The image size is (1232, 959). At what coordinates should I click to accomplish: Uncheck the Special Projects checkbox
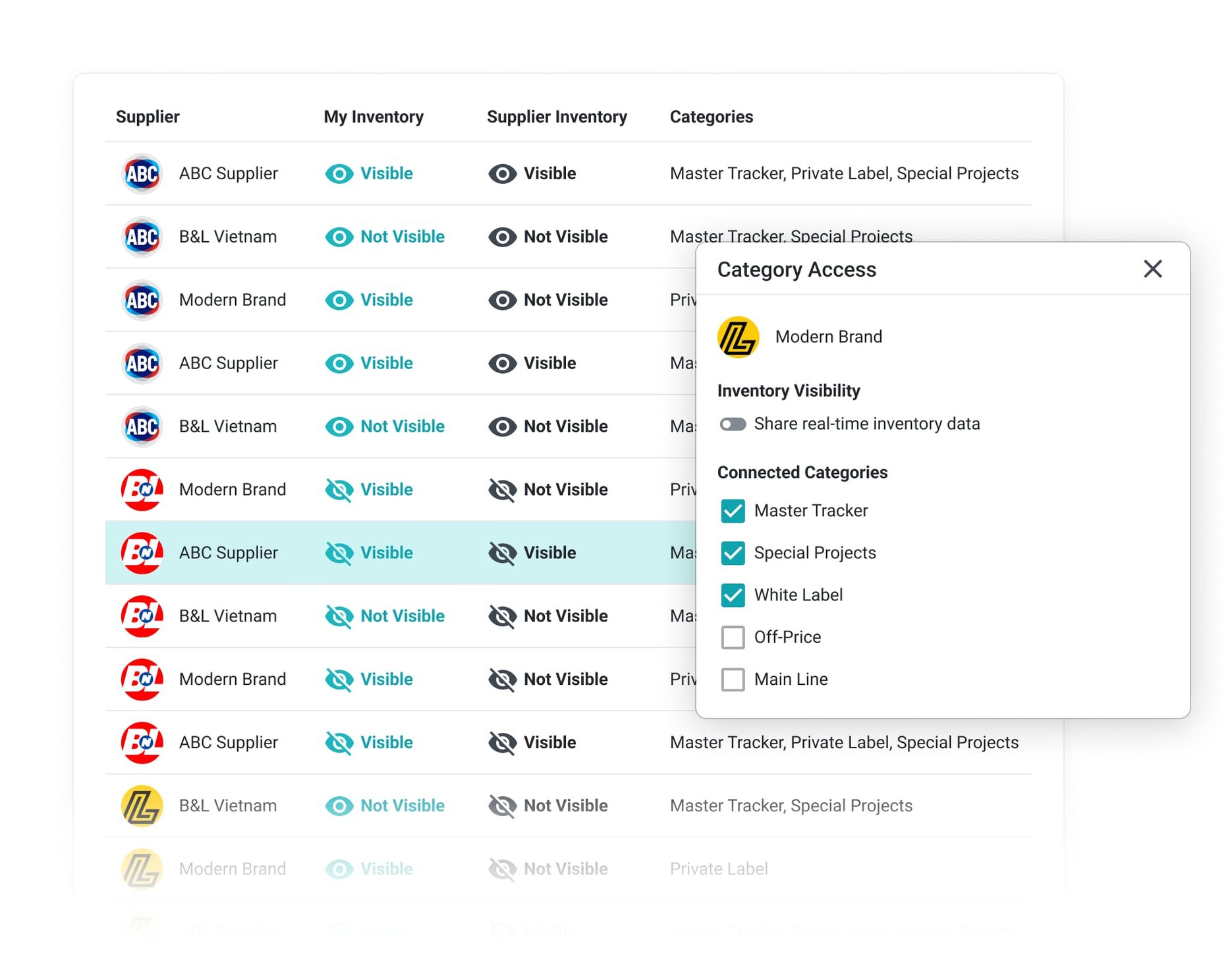point(733,553)
